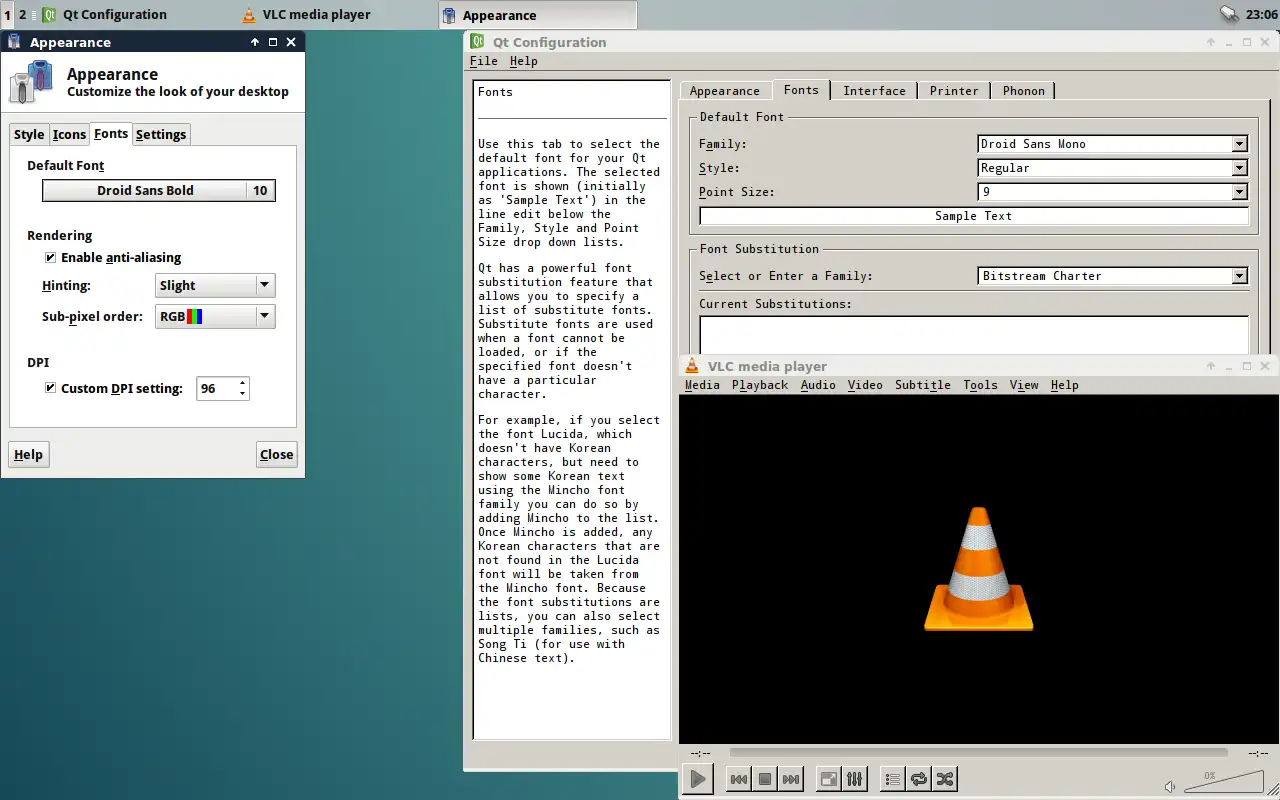1280x800 pixels.
Task: Open the substitution family dropdown
Action: 1113,276
